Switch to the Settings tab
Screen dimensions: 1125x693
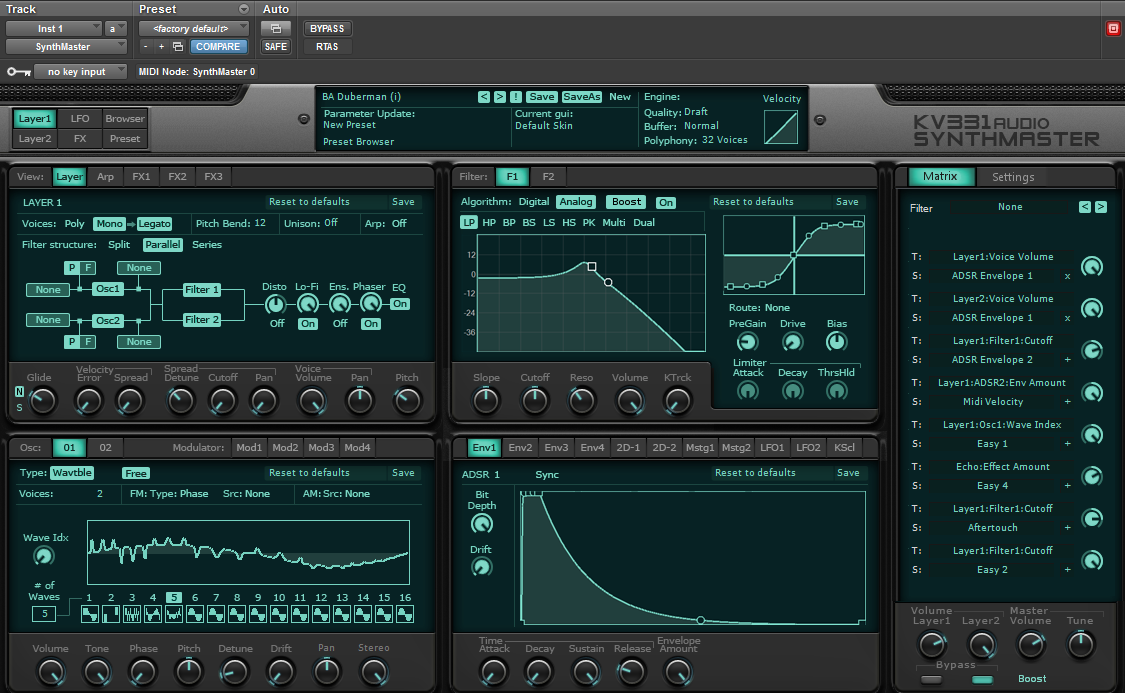[1013, 177]
